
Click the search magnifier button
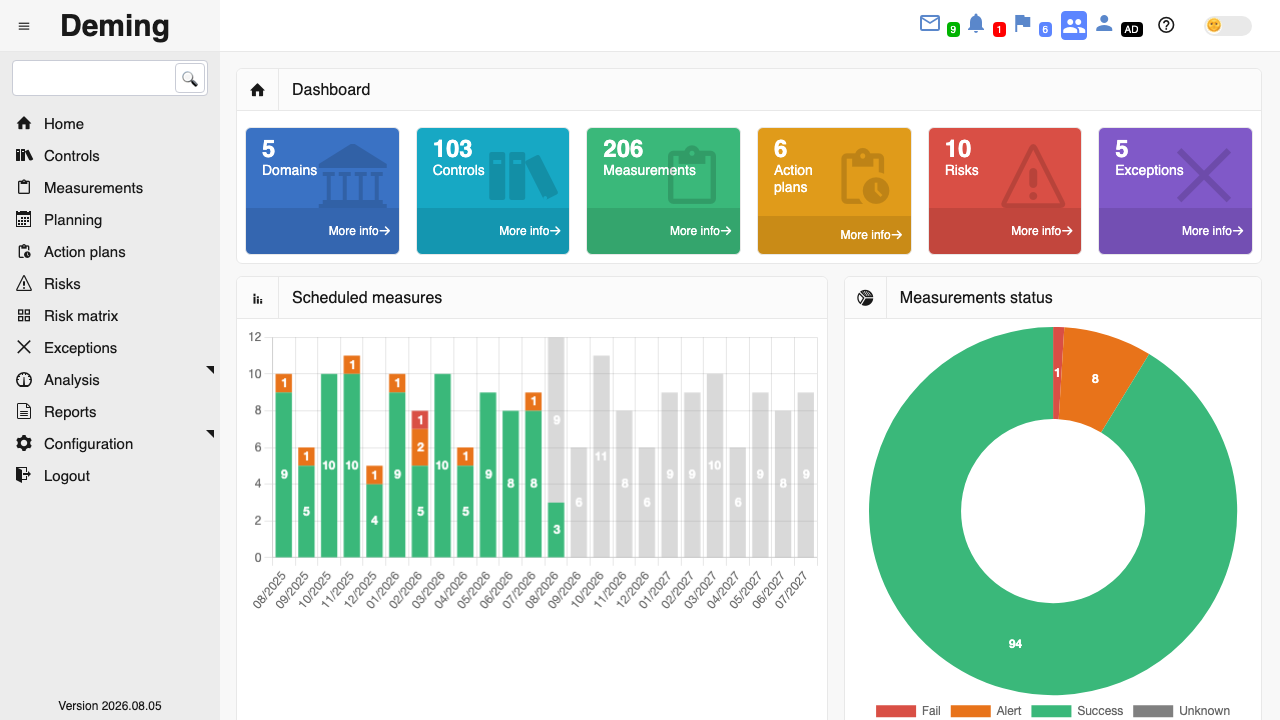(190, 78)
